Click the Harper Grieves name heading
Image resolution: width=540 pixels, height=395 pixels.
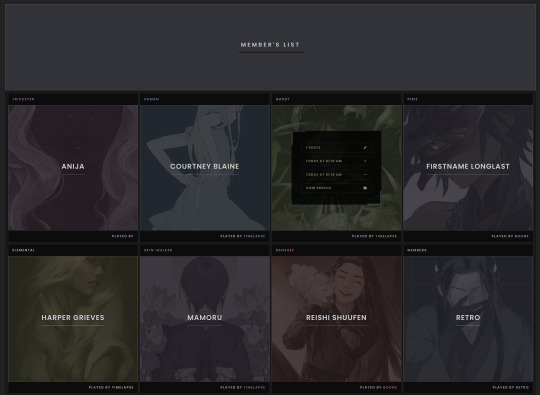tap(73, 318)
